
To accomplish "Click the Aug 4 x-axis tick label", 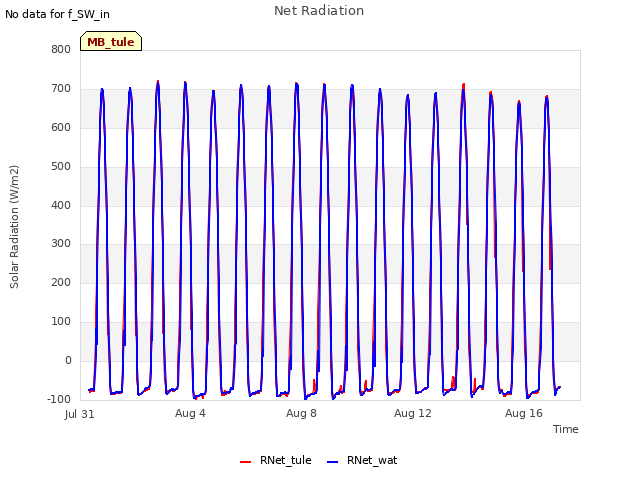I will (x=190, y=413).
